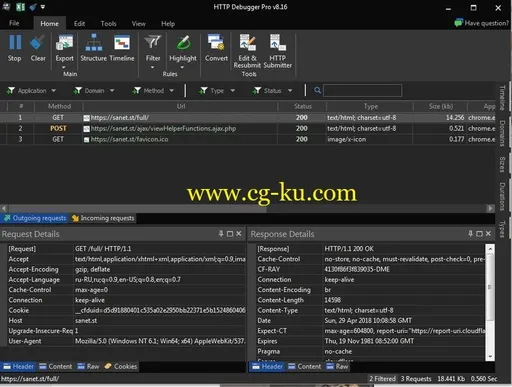Click the horizontal scrollbar of request list

(x=137, y=208)
